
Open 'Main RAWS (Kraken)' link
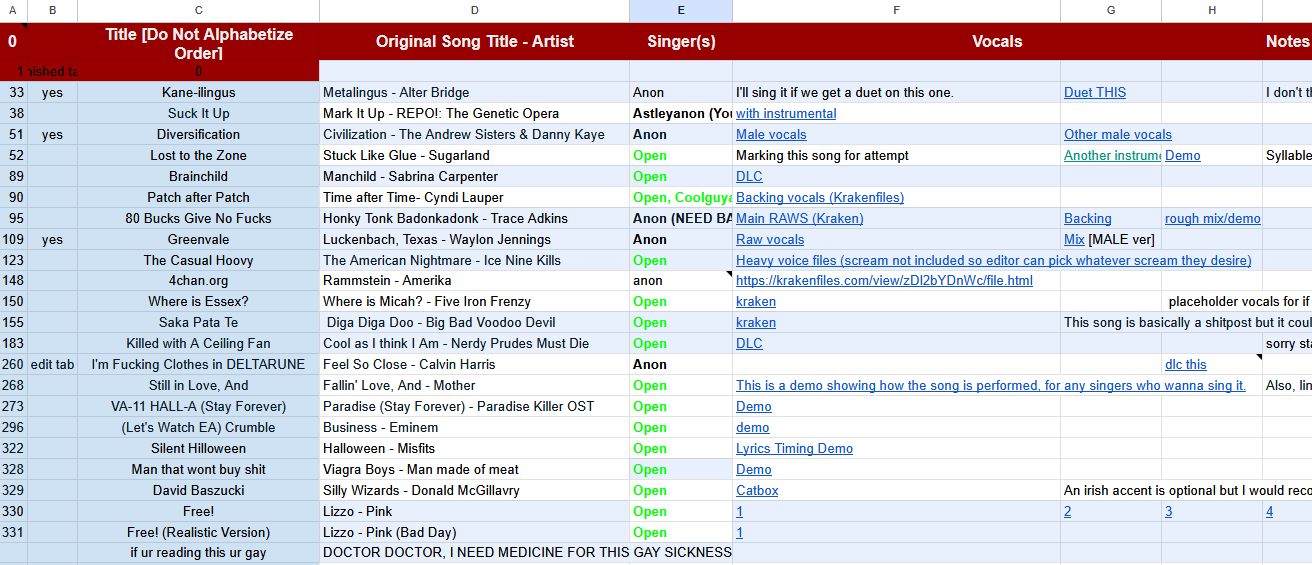click(800, 218)
